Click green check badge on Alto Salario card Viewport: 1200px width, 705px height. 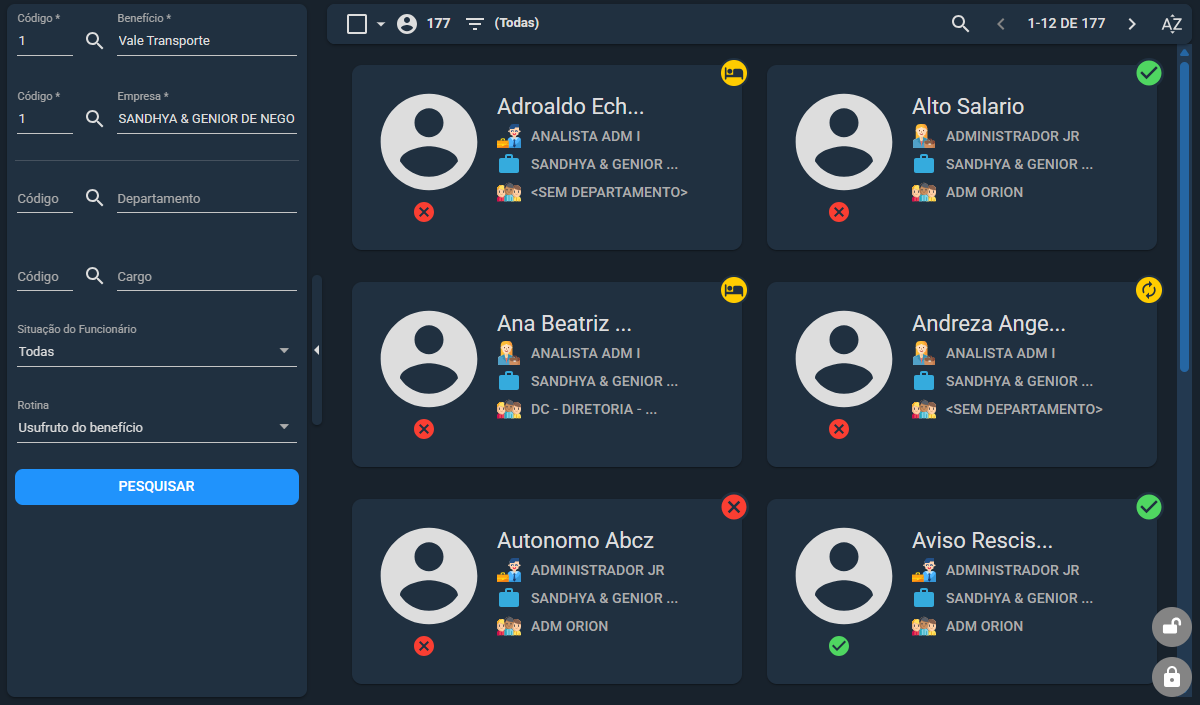[1149, 72]
